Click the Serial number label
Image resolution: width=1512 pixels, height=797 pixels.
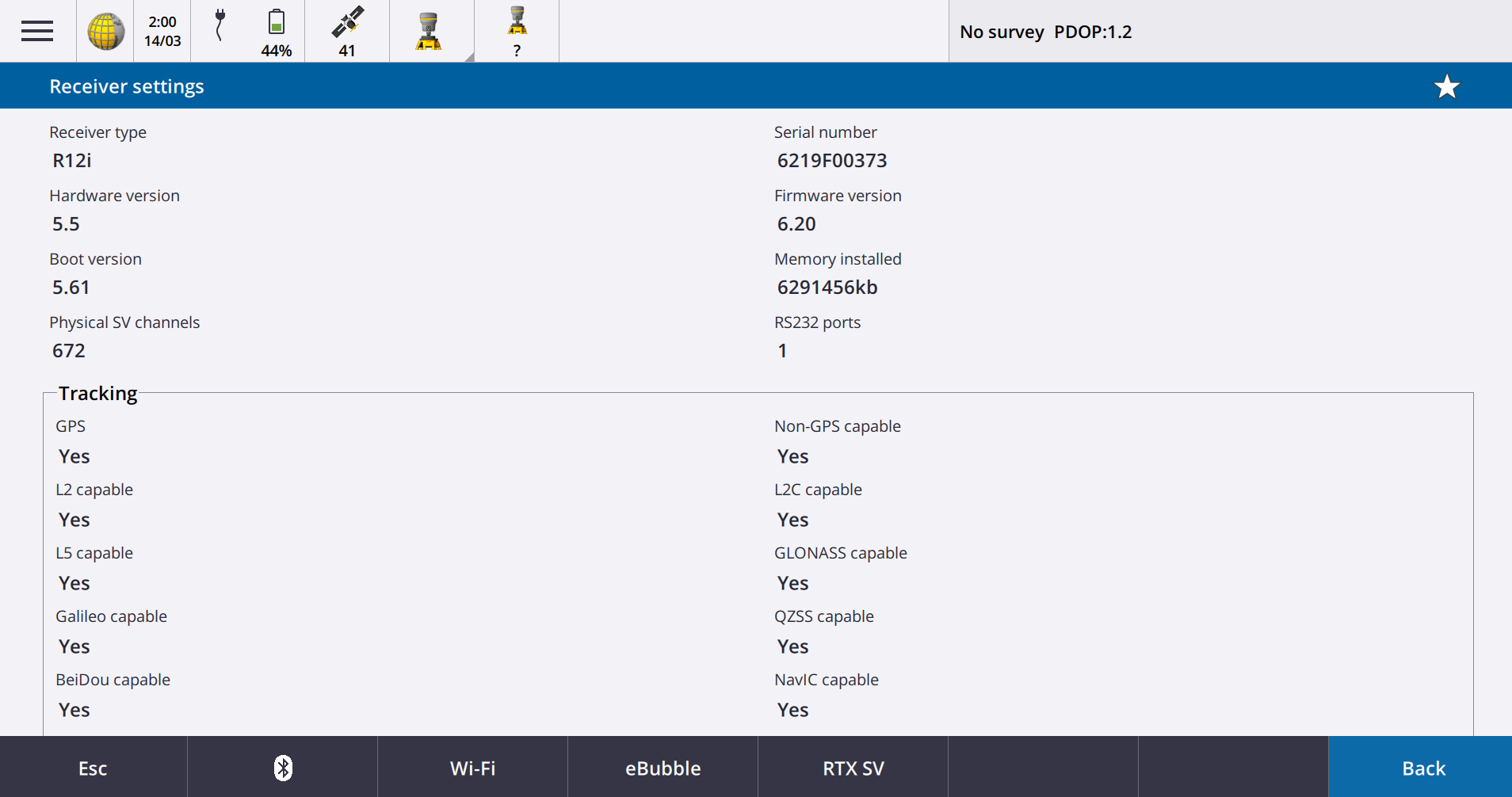826,132
